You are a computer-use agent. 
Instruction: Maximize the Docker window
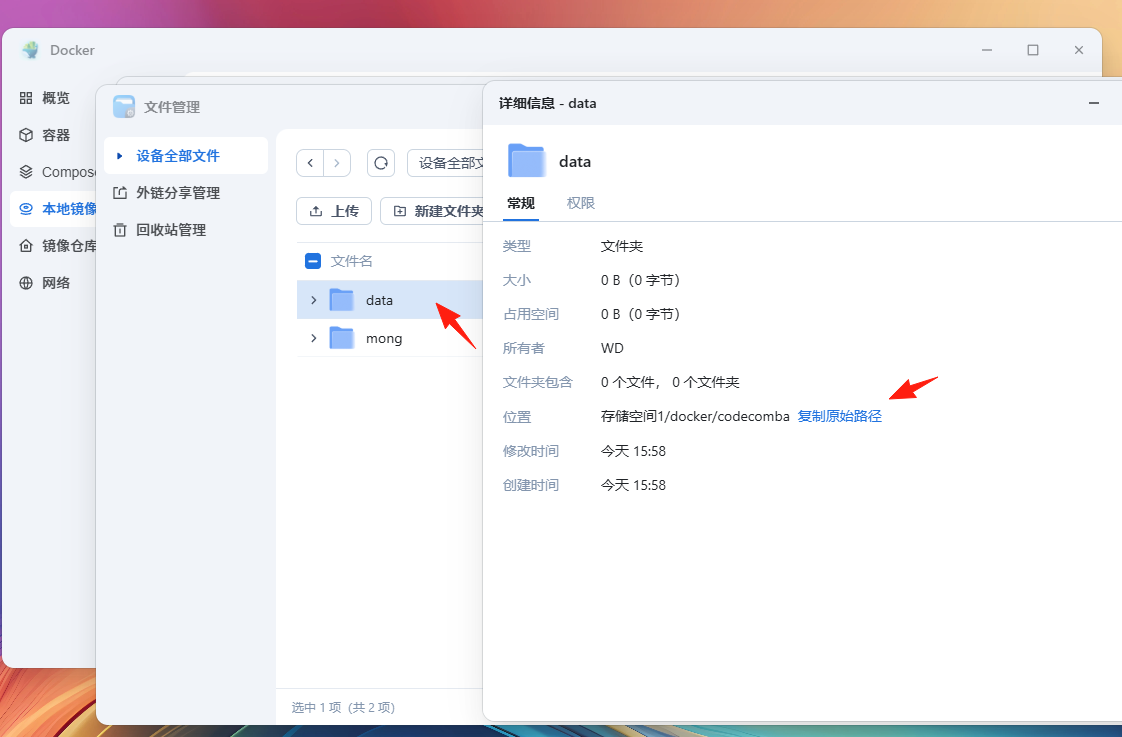[x=1033, y=50]
